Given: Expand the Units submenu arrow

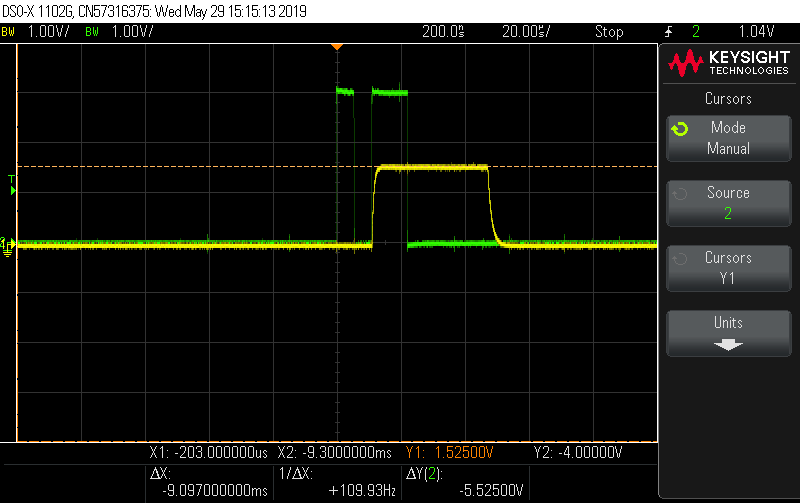Looking at the screenshot, I should [728, 345].
